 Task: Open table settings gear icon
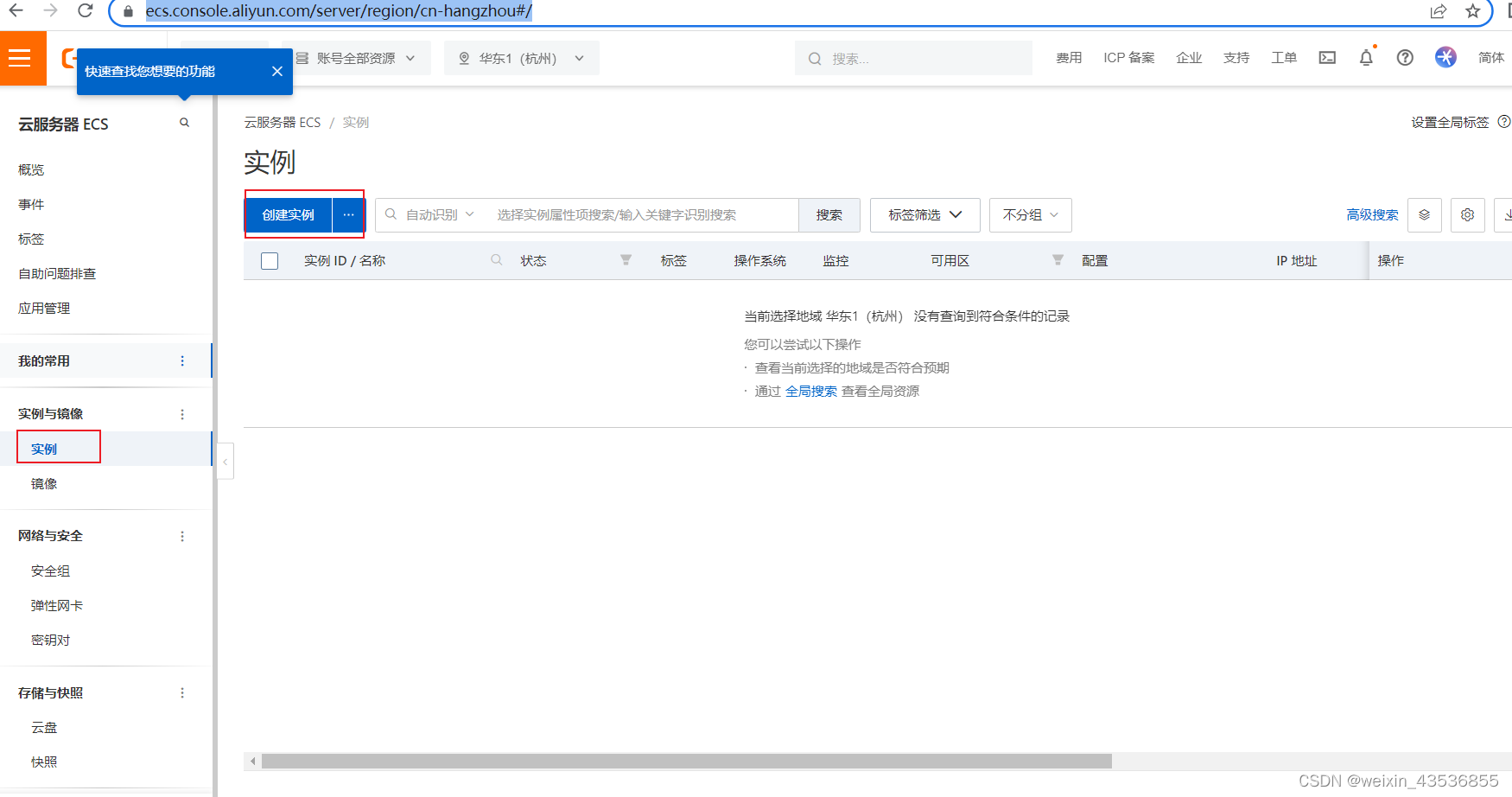click(1468, 215)
